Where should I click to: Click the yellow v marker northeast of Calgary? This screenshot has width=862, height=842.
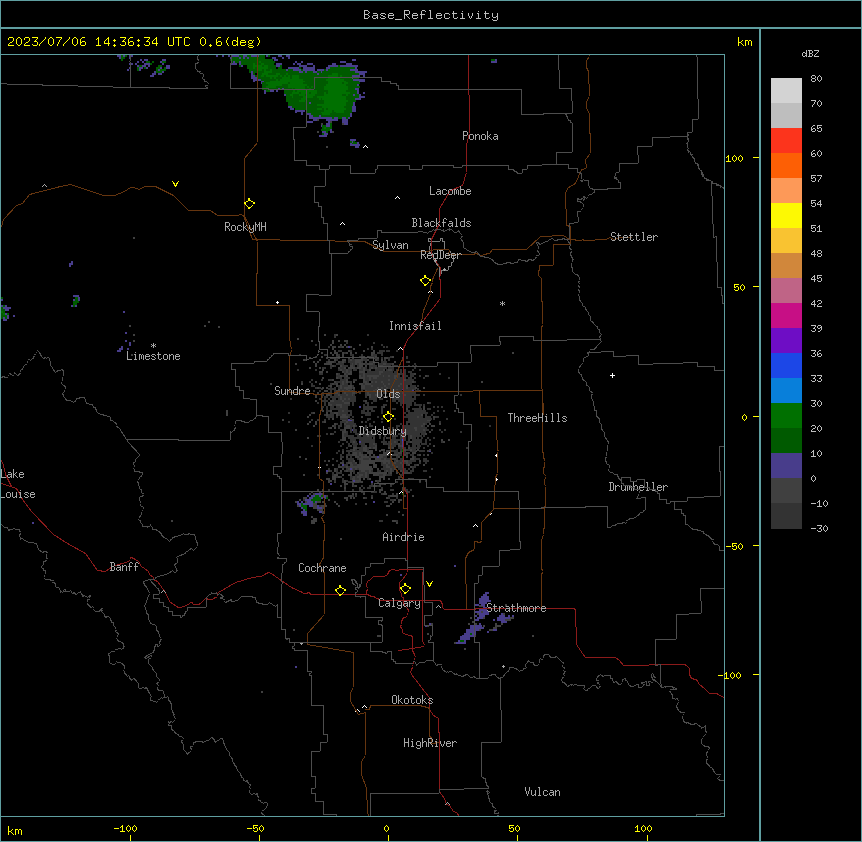click(x=429, y=584)
